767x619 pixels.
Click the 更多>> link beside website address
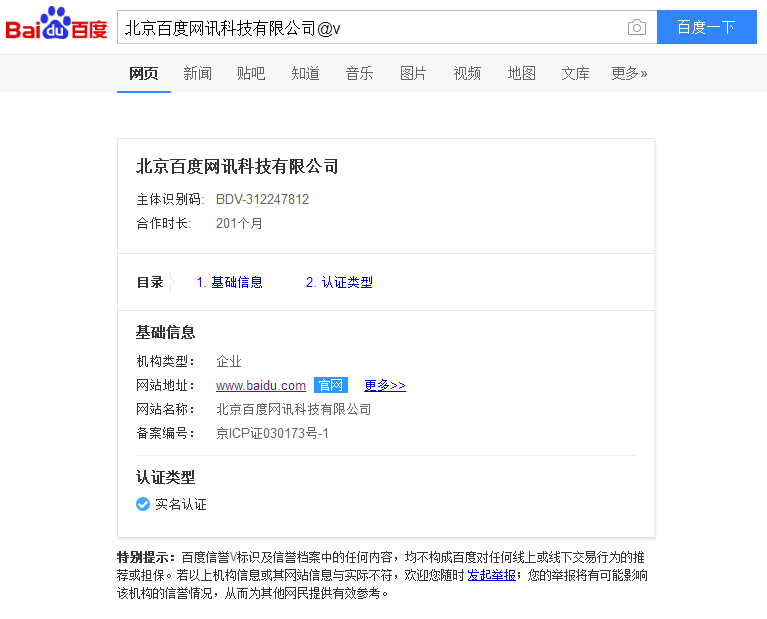point(385,386)
